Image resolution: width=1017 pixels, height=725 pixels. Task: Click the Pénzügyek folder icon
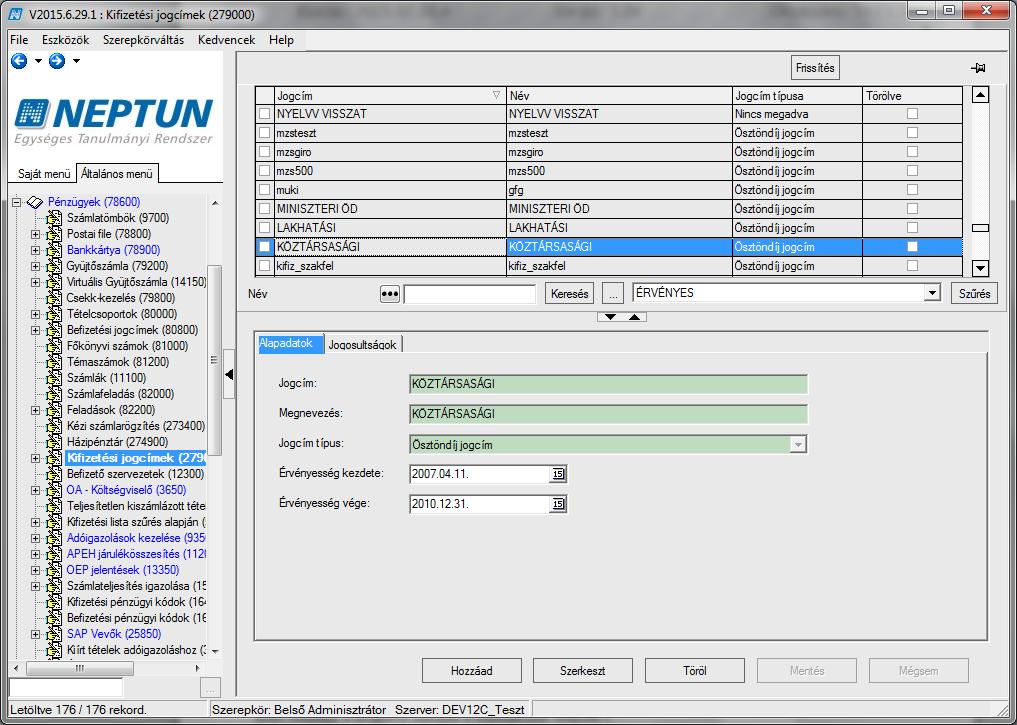(x=36, y=202)
